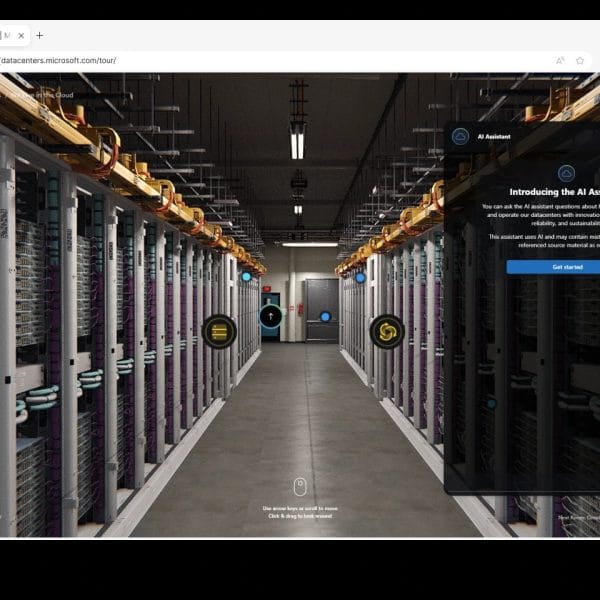
Task: Close the current browser tab
Action: pyautogui.click(x=21, y=36)
